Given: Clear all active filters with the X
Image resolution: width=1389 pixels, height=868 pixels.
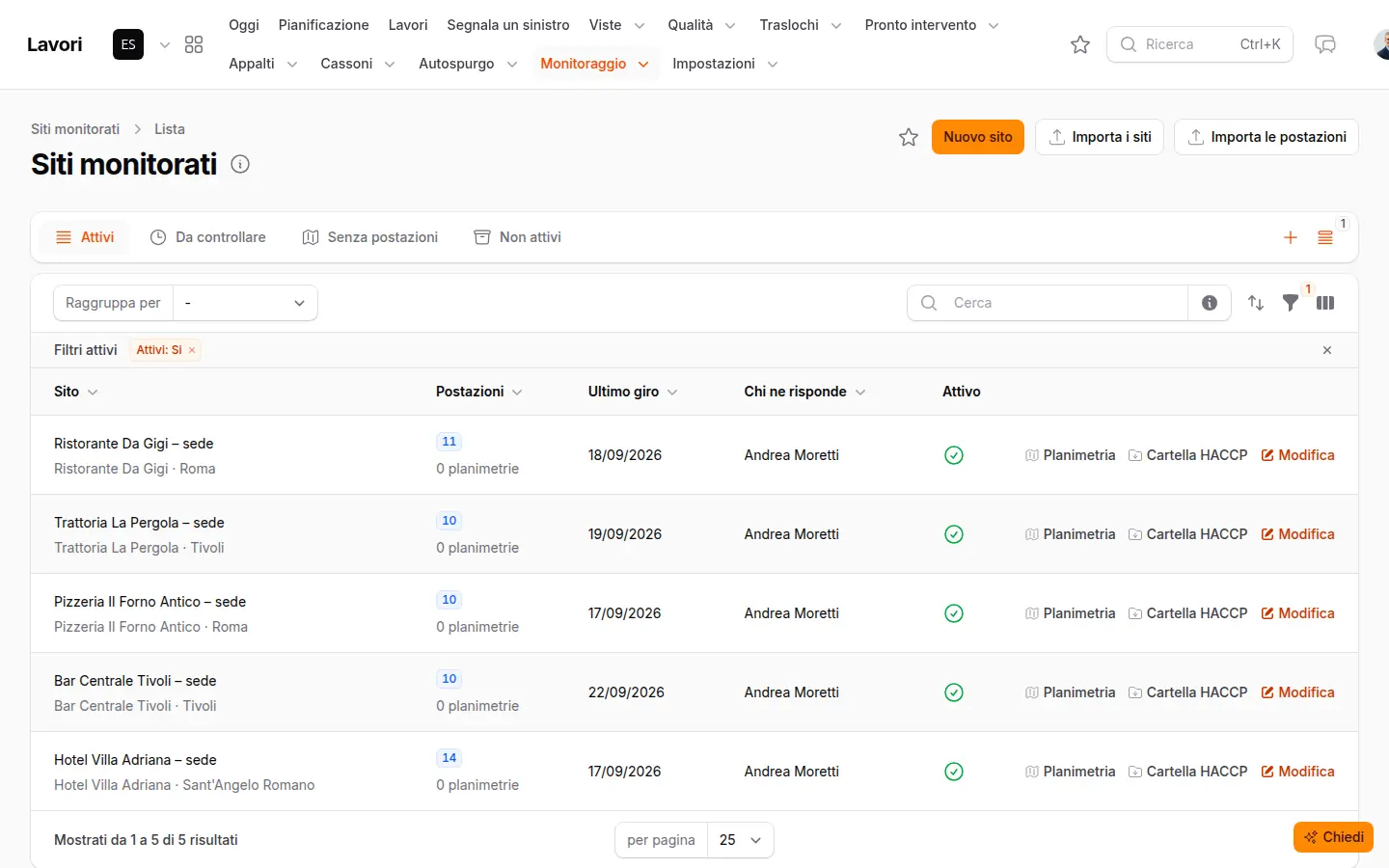Looking at the screenshot, I should pos(1327,350).
